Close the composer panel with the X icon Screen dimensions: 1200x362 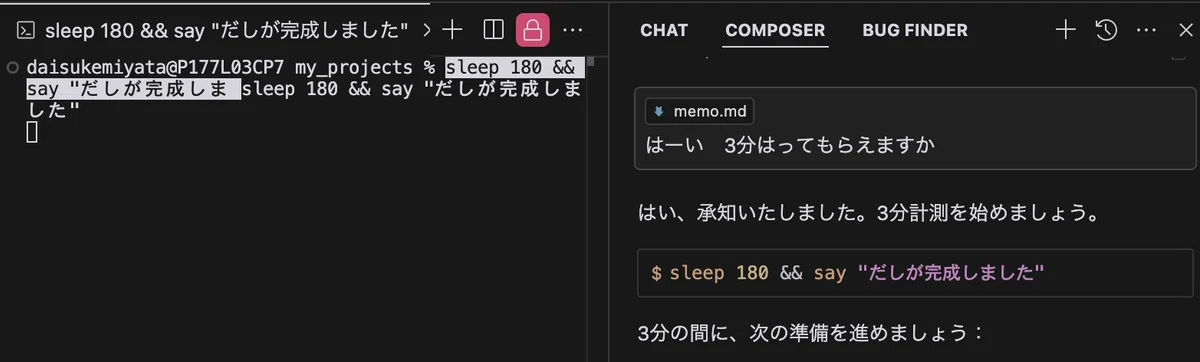pos(1186,30)
